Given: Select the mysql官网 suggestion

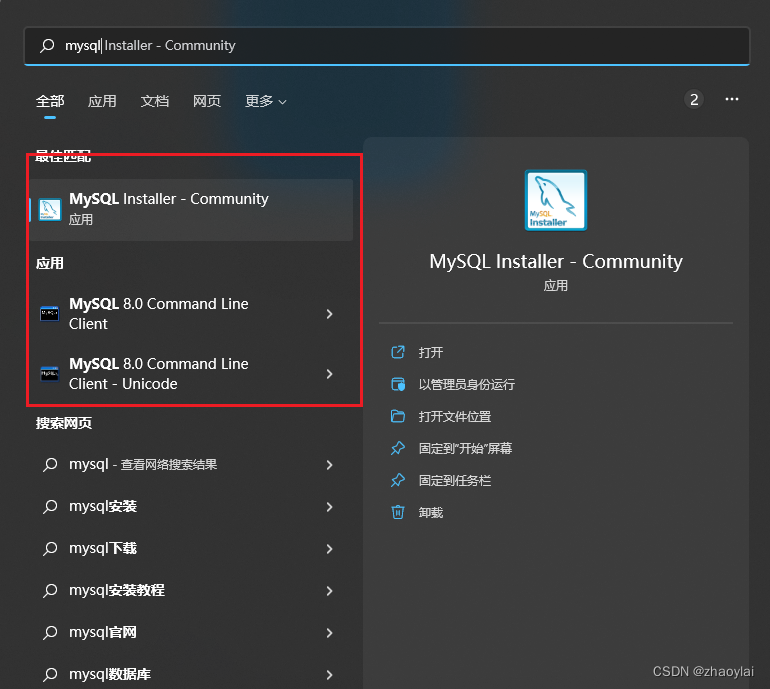Looking at the screenshot, I should [x=192, y=633].
